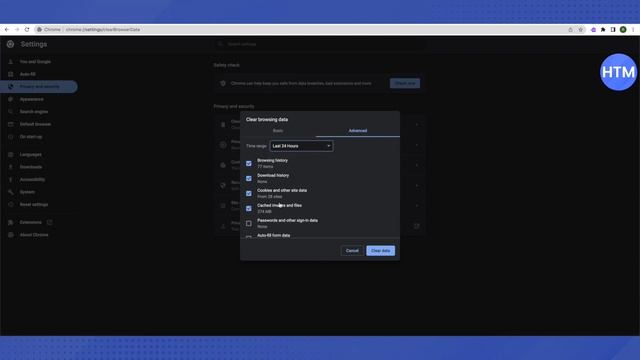Uncheck the Browsing history checkbox
Viewport: 640px width, 360px height.
249,163
